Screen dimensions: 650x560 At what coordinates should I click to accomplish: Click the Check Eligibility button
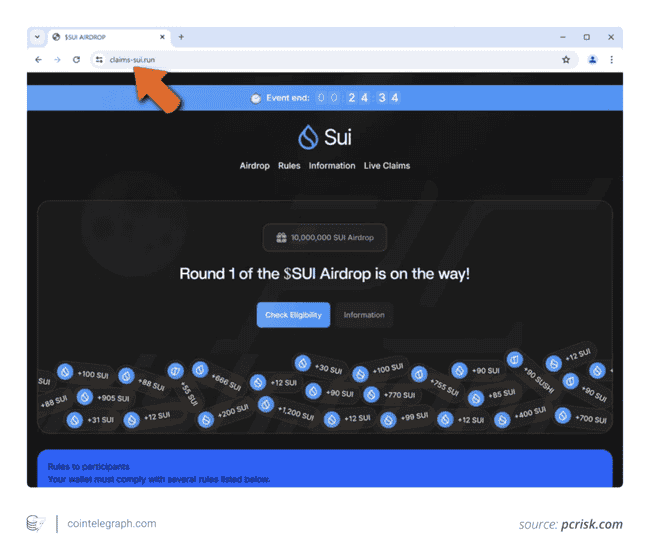point(293,315)
